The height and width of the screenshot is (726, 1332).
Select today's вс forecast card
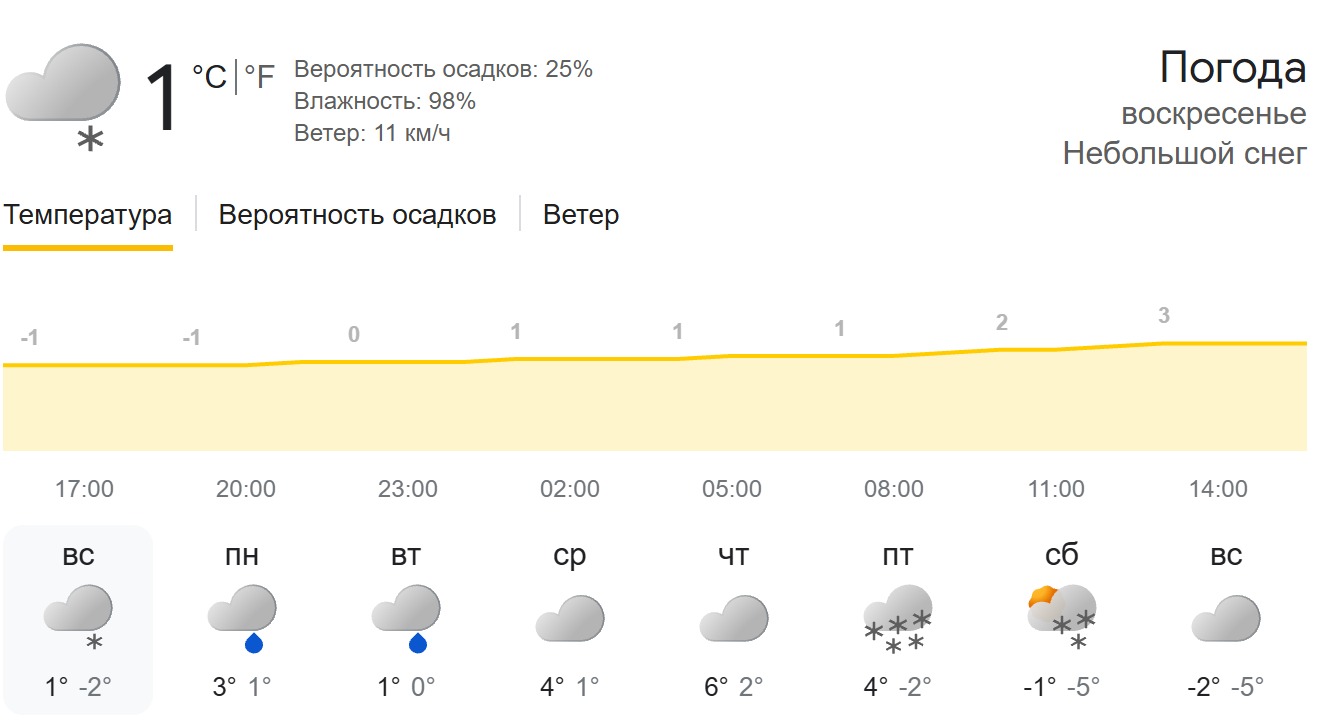(78, 619)
